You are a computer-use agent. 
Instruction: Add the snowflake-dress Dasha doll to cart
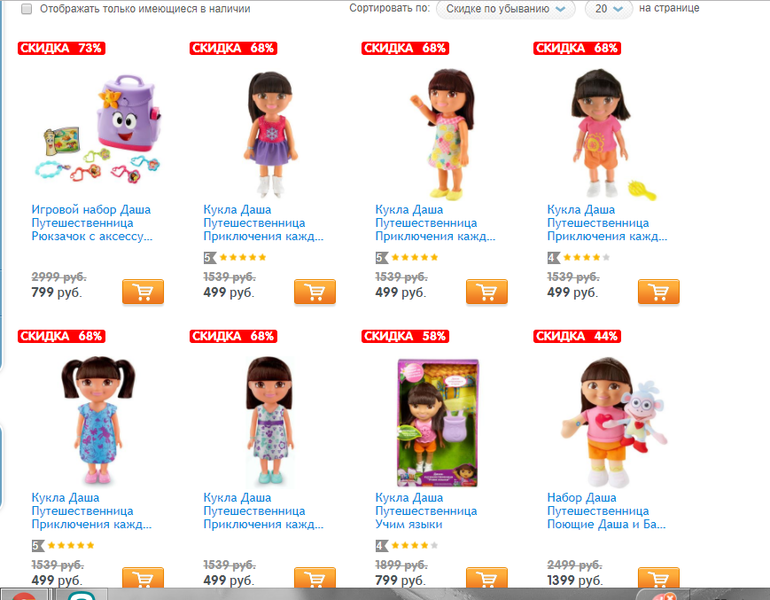click(315, 292)
